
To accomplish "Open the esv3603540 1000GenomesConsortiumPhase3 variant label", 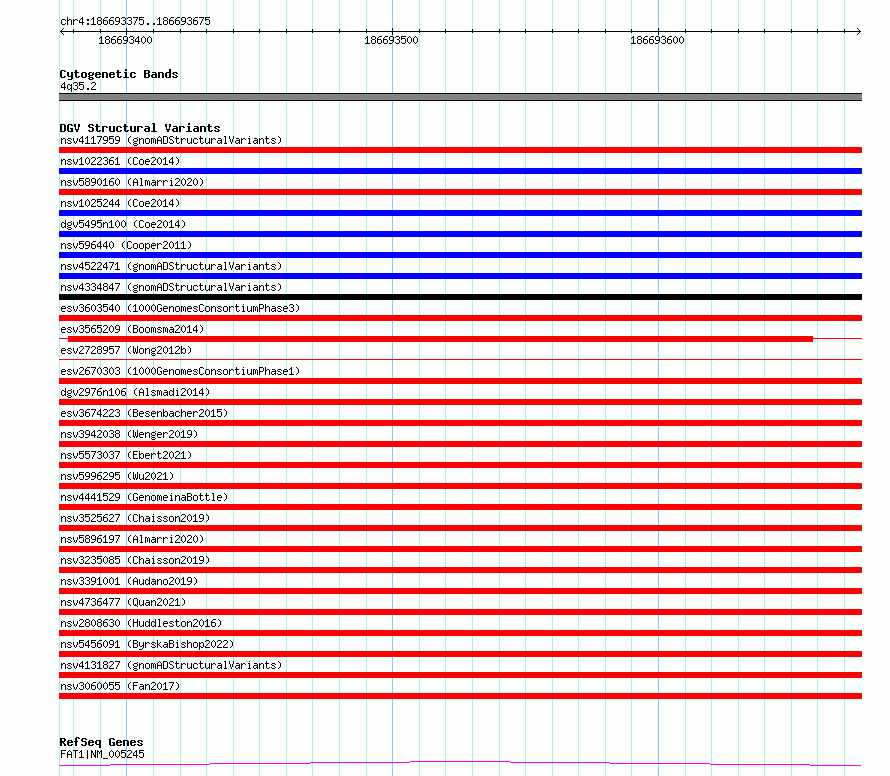I will (x=180, y=308).
